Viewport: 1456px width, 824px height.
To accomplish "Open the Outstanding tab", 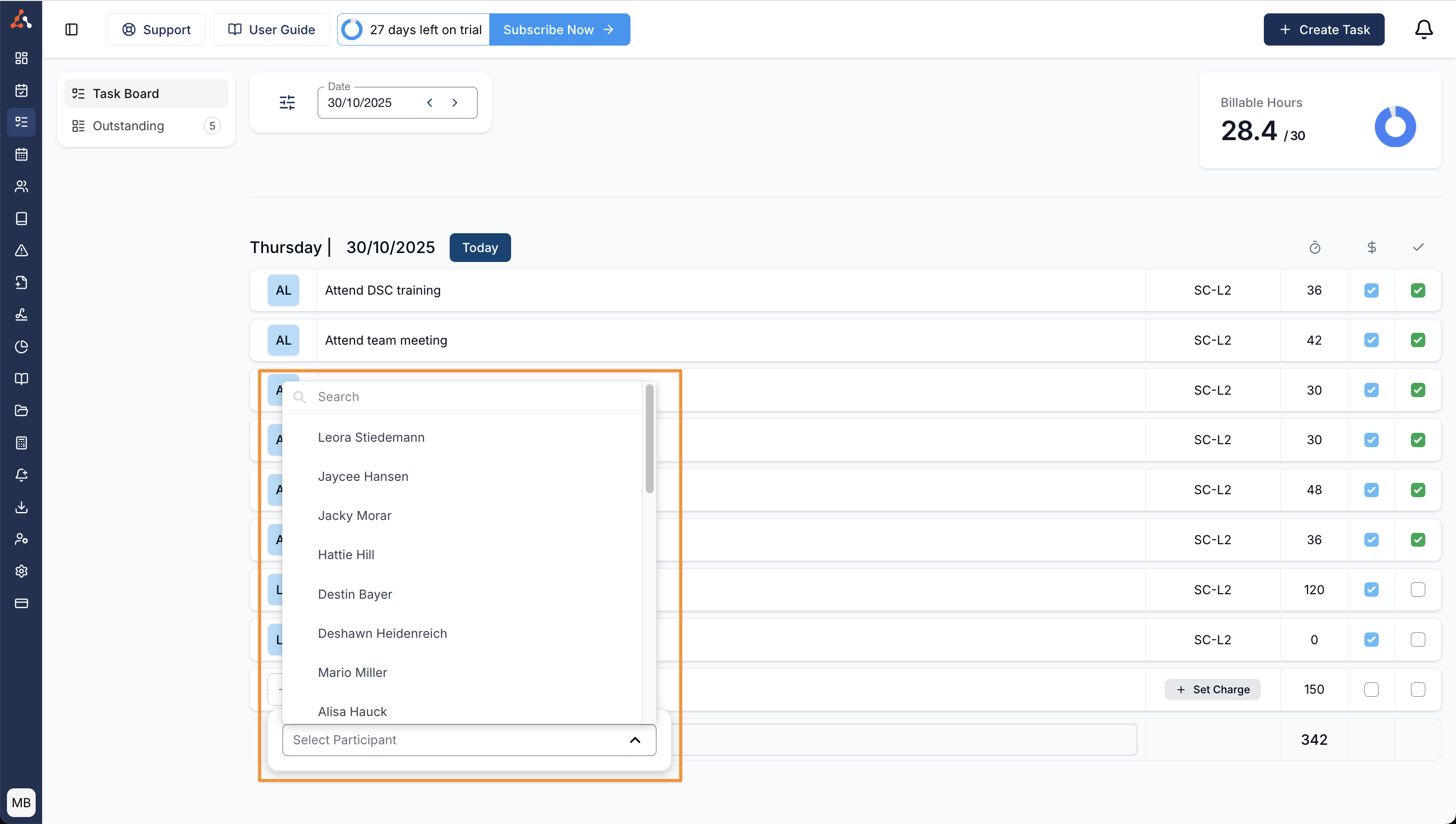I will click(x=128, y=126).
